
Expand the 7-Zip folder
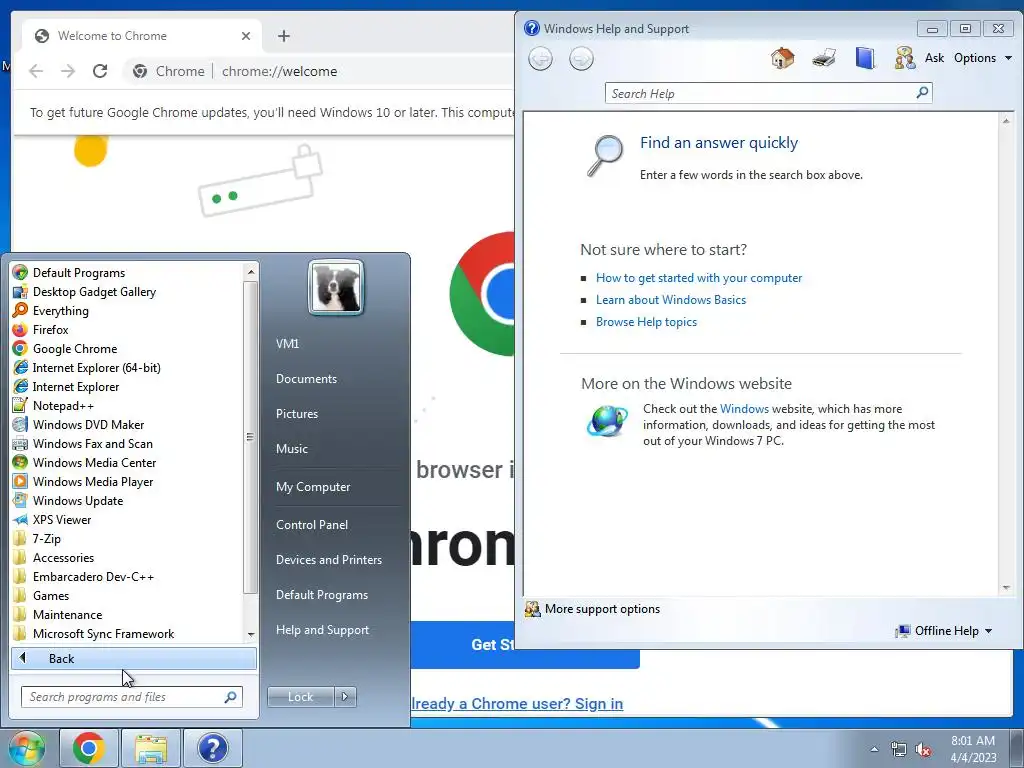click(46, 539)
